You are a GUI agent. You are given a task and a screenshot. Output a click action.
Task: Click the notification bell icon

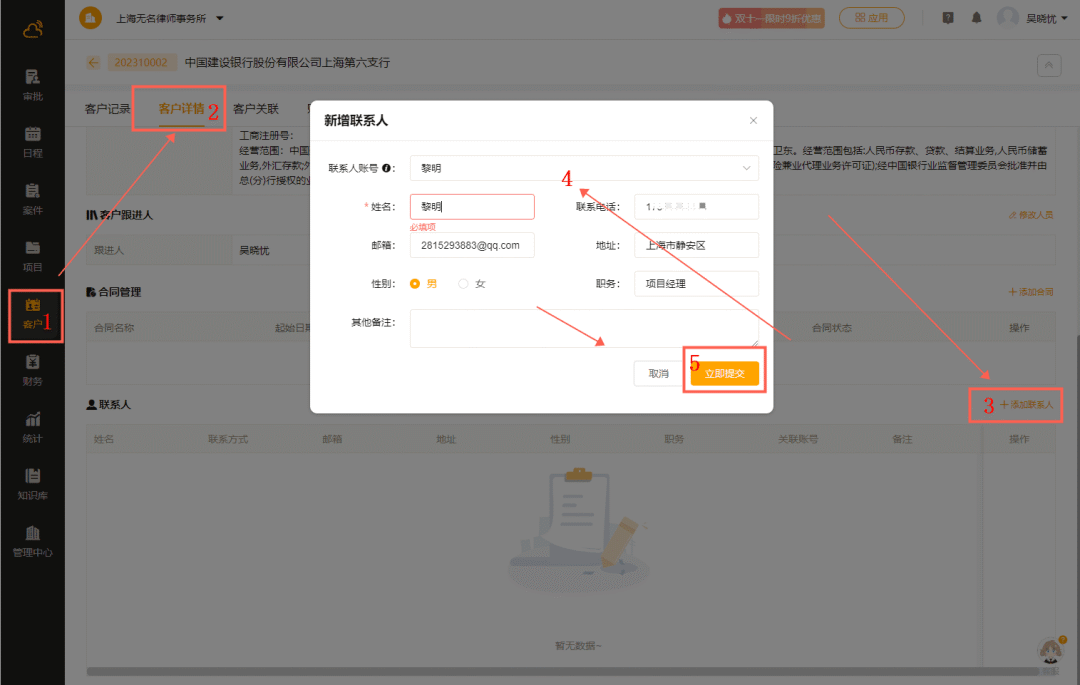click(x=976, y=18)
